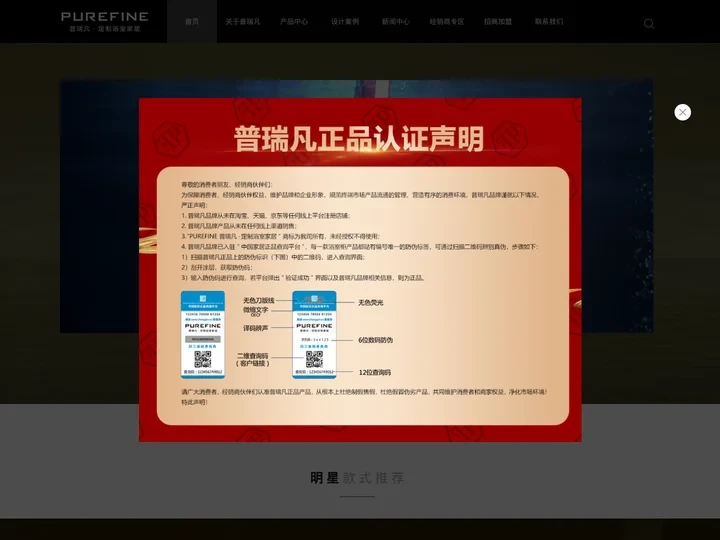Close the 正品认证声明 popup

tap(682, 112)
